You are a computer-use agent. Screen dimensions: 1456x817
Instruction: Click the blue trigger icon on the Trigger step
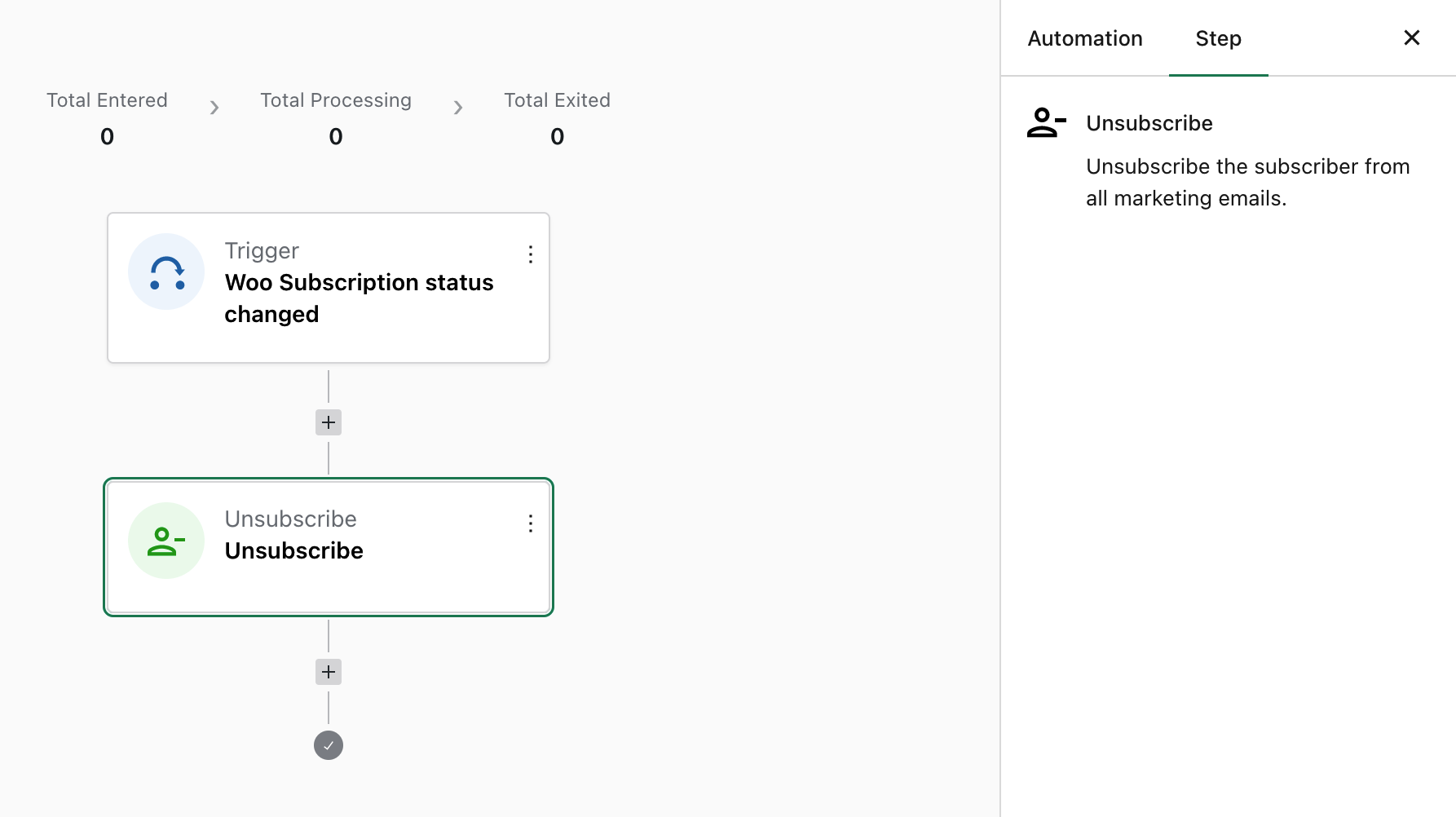coord(166,272)
